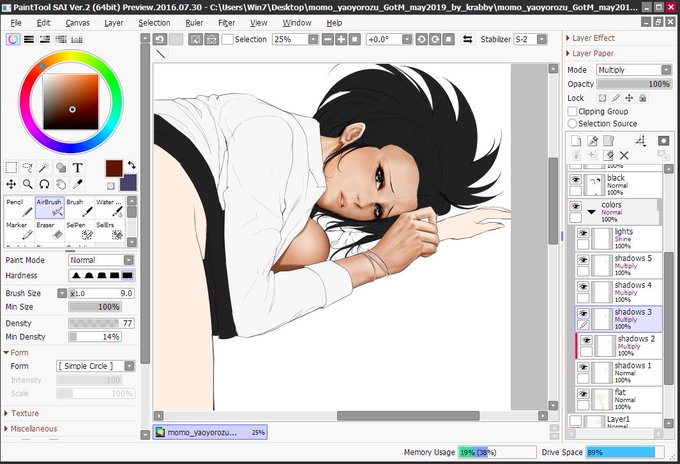This screenshot has width=680, height=464.
Task: Delete layer with X icon
Action: [x=624, y=155]
